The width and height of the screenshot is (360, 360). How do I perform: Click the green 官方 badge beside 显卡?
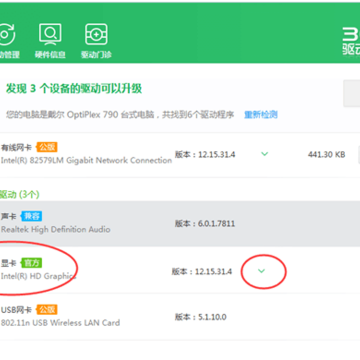31,263
